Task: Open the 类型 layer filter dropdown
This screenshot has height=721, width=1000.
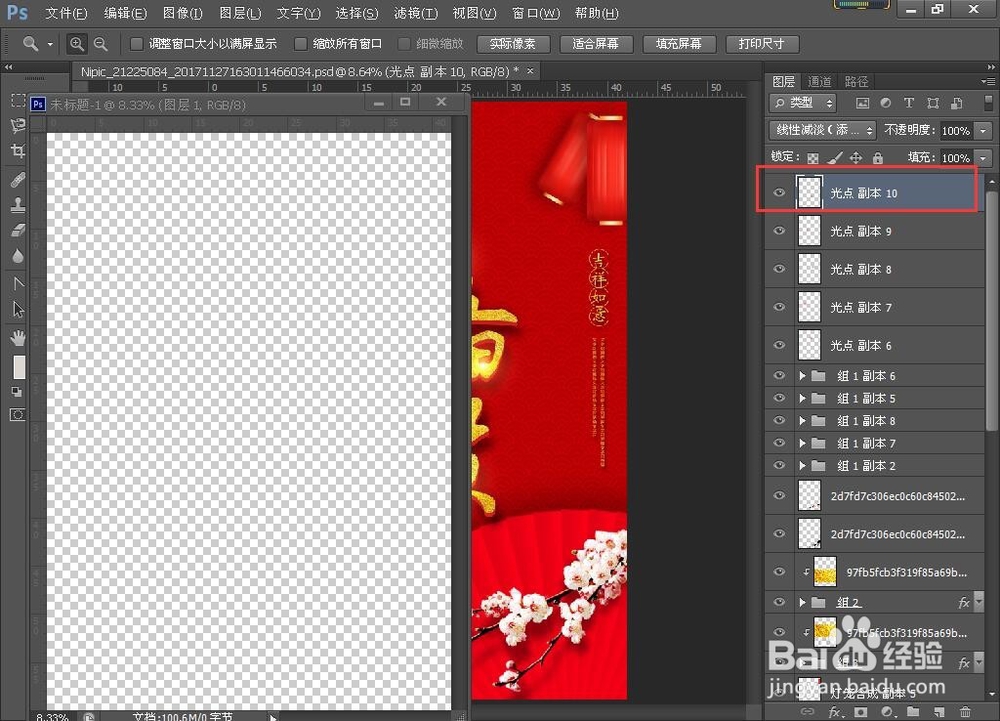Action: (x=802, y=103)
